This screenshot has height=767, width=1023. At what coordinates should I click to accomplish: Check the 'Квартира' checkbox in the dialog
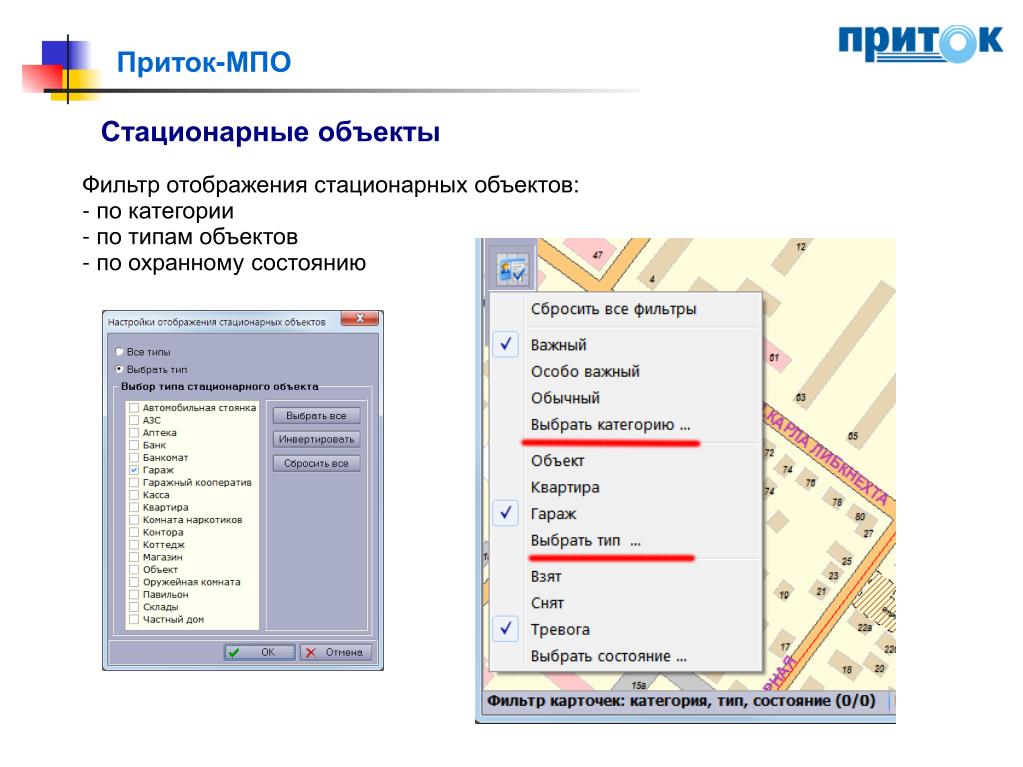tap(134, 507)
